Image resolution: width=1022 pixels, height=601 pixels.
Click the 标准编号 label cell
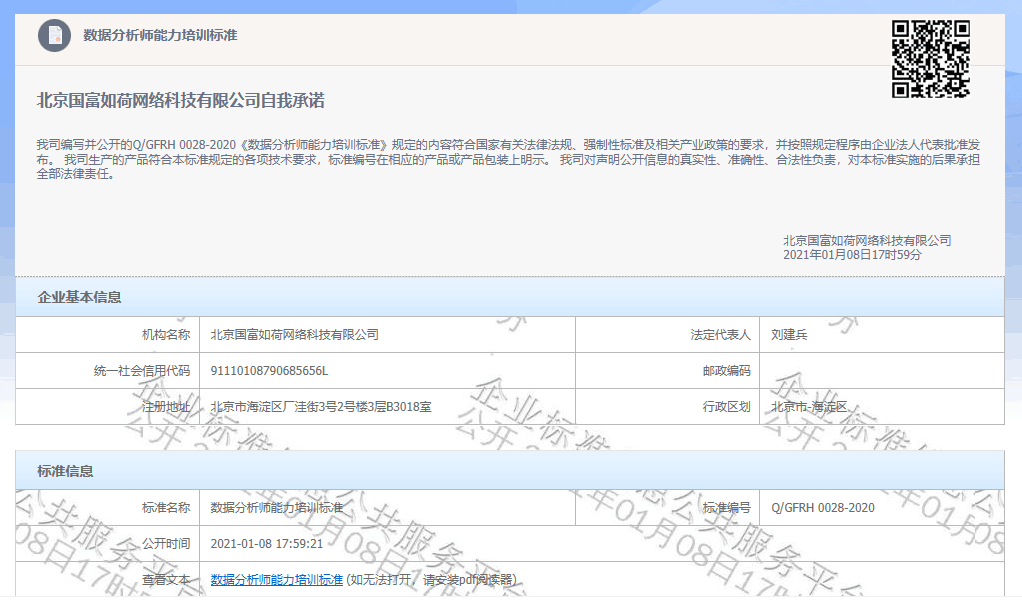667,508
